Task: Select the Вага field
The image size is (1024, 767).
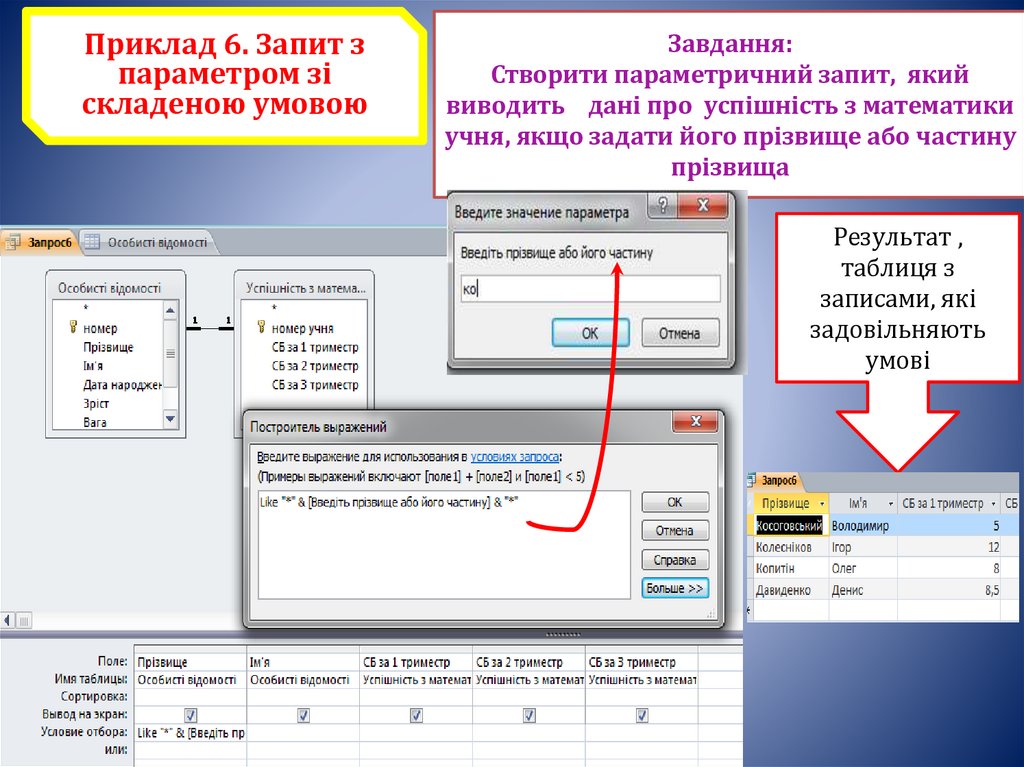Action: 95,423
